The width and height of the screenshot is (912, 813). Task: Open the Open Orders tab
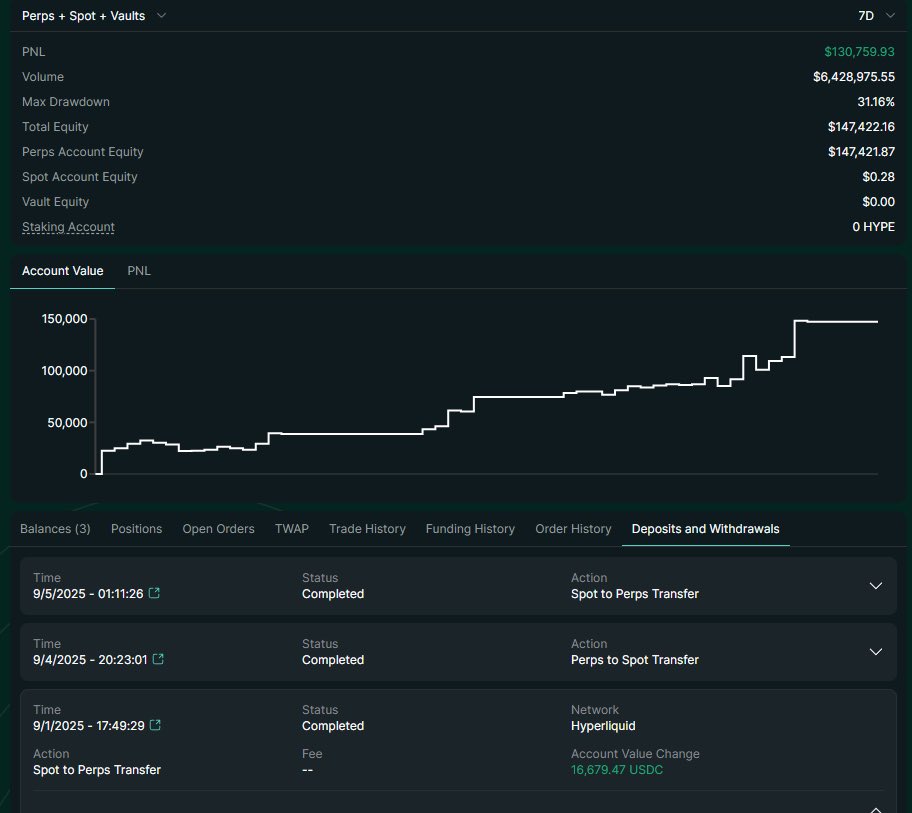tap(219, 529)
